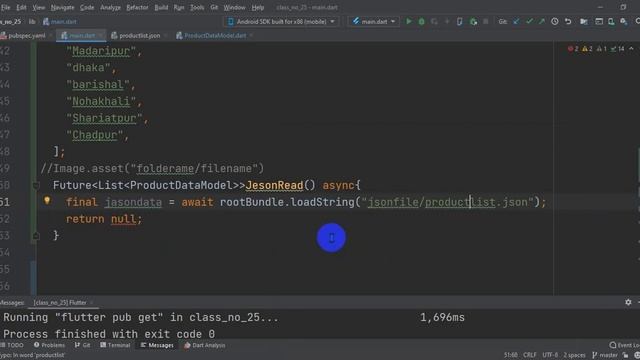640x360 pixels.
Task: Run main.dart with the green play button
Action: (x=409, y=21)
